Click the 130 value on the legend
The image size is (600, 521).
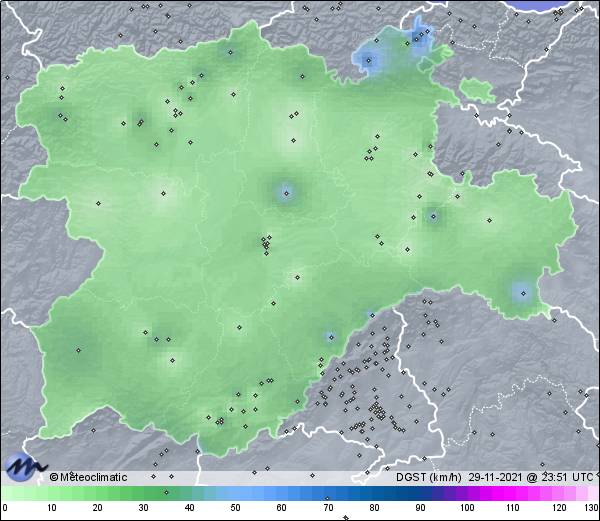pos(592,508)
